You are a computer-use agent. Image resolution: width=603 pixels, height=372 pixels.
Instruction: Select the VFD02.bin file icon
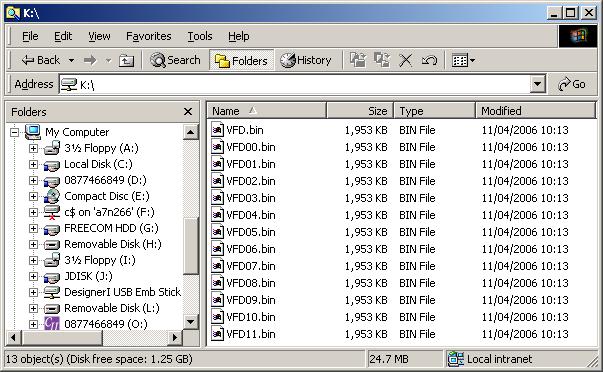pyautogui.click(x=217, y=181)
